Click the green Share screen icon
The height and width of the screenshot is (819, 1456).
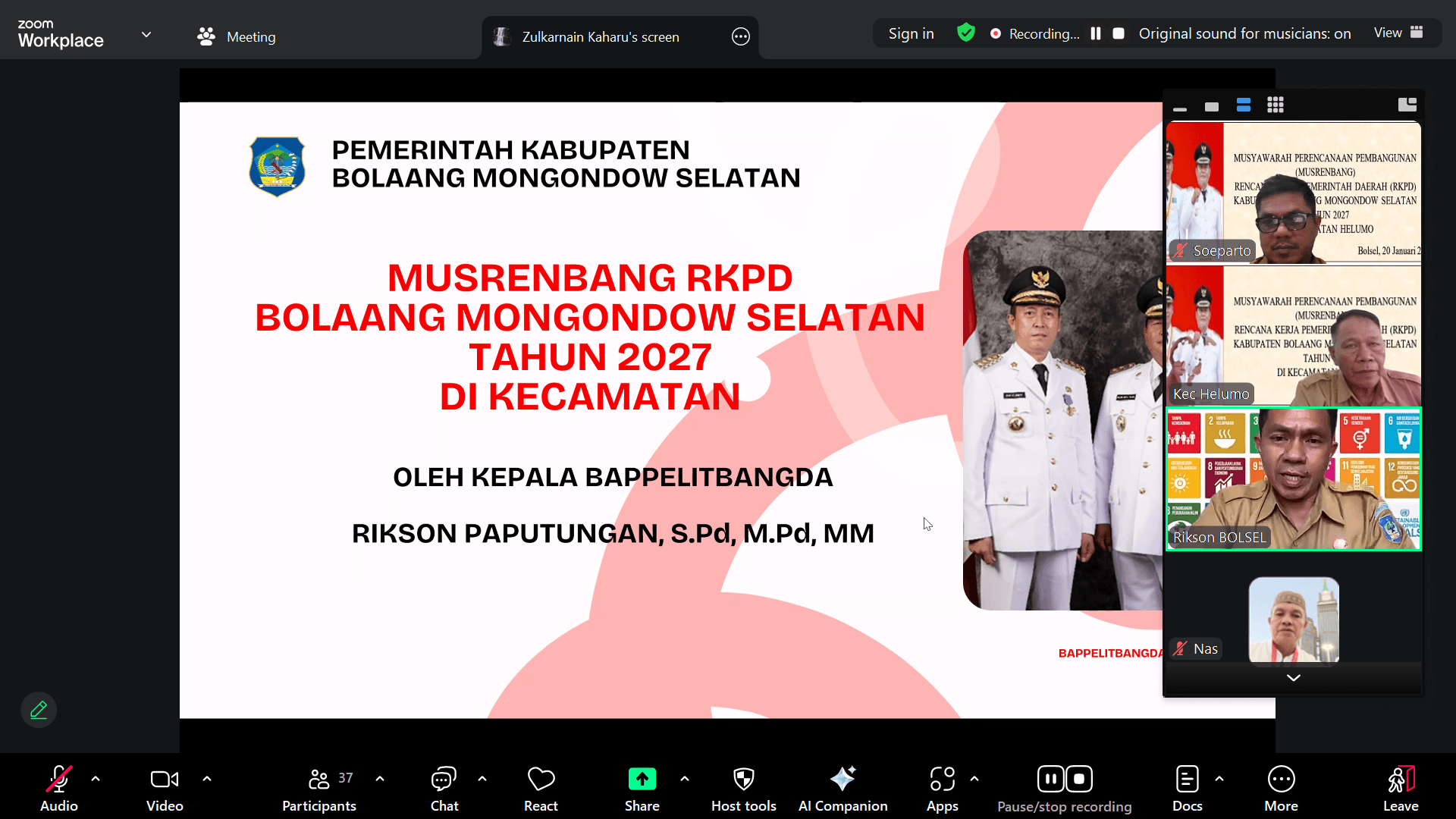(x=642, y=779)
